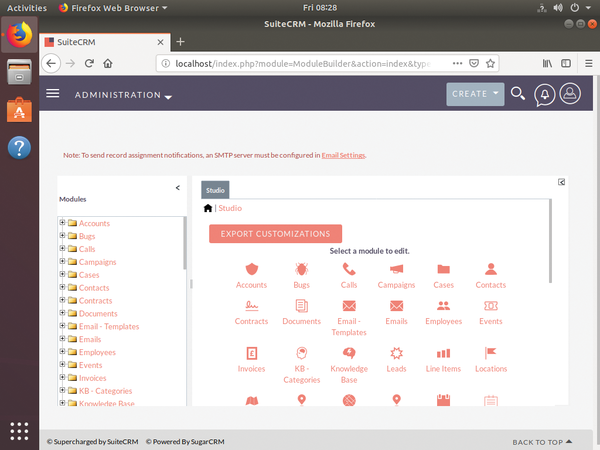Select the Contracts signature icon

pyautogui.click(x=251, y=305)
